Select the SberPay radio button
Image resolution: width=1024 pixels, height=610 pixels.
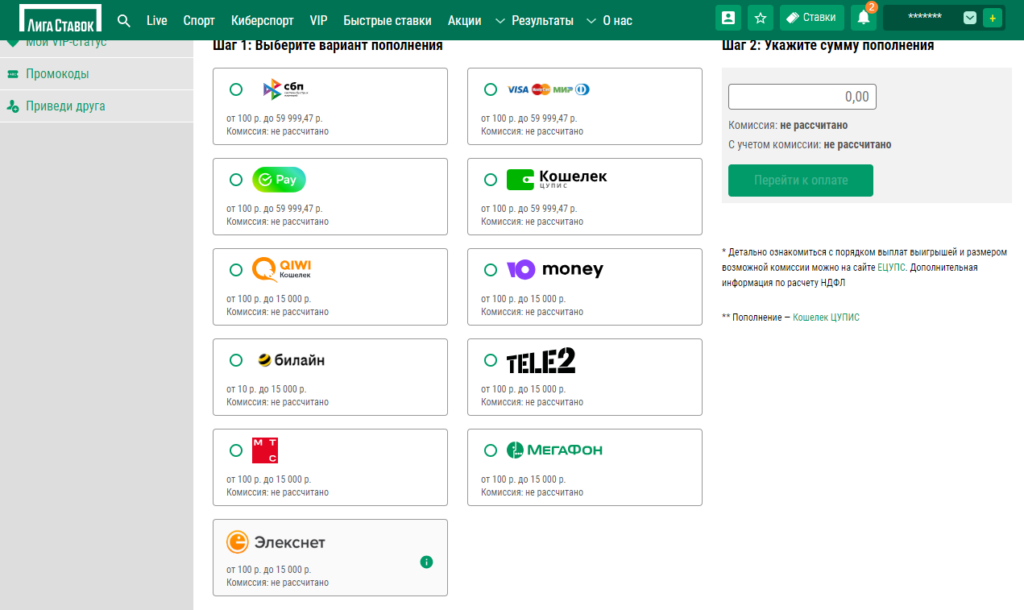[236, 180]
